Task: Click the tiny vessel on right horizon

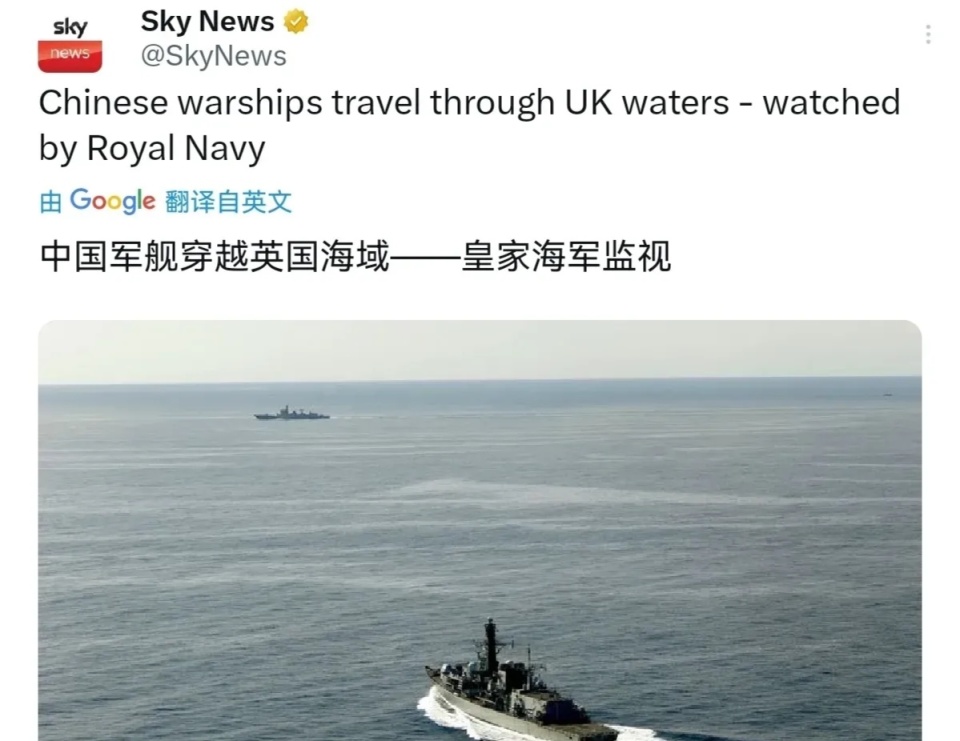Action: [887, 395]
